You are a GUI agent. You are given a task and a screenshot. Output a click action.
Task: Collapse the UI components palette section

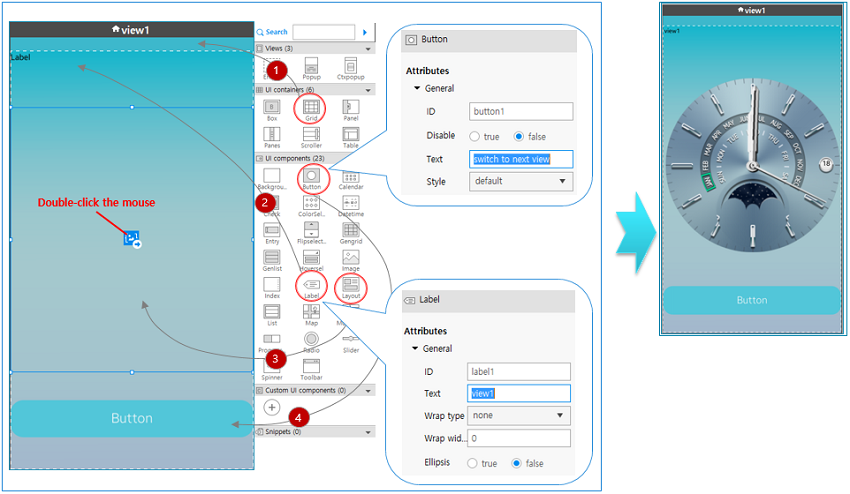click(x=368, y=158)
